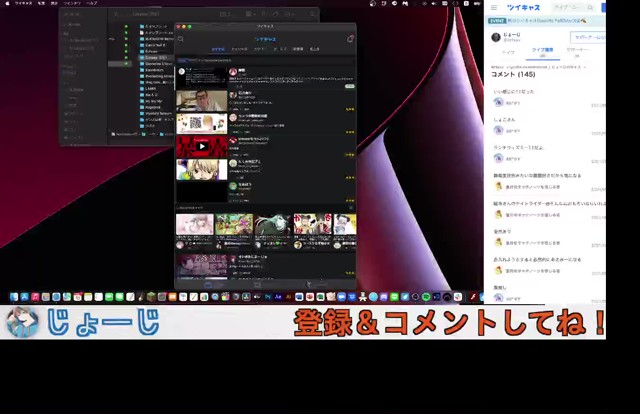Open LINE from the Dock

click(x=394, y=297)
